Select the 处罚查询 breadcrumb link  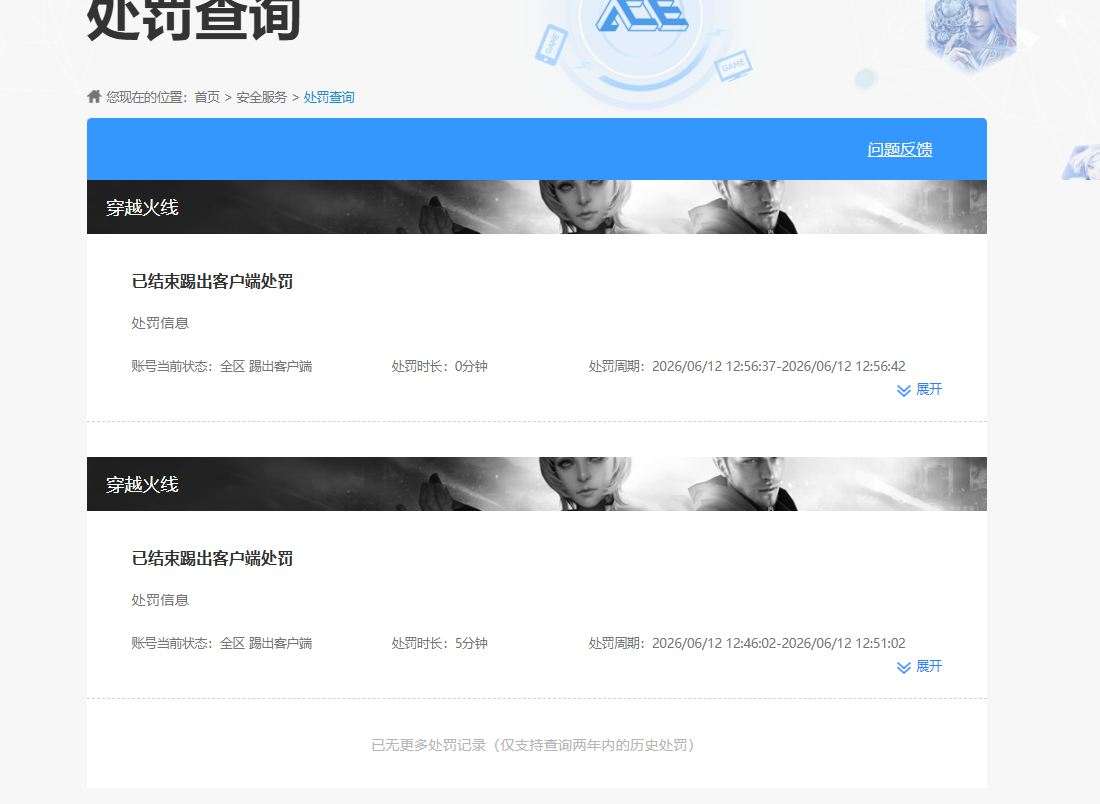[329, 97]
